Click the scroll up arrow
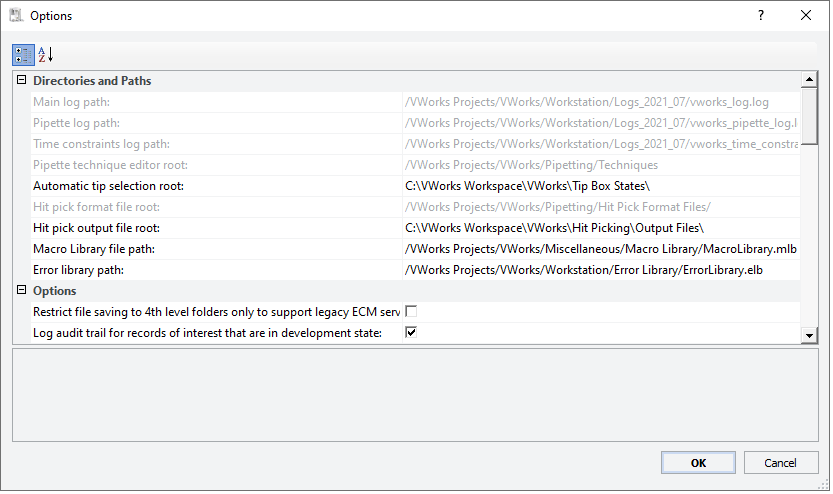The image size is (833, 494). (809, 80)
